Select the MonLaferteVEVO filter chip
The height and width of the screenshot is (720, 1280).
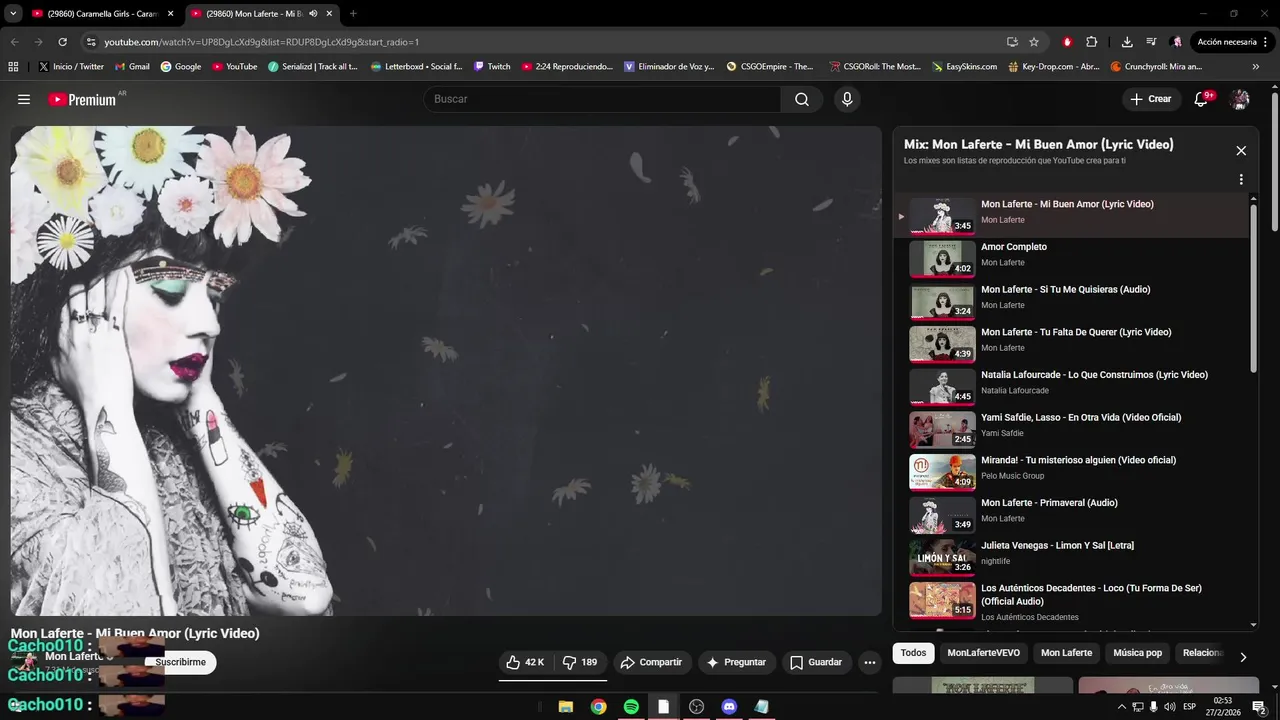click(x=984, y=653)
